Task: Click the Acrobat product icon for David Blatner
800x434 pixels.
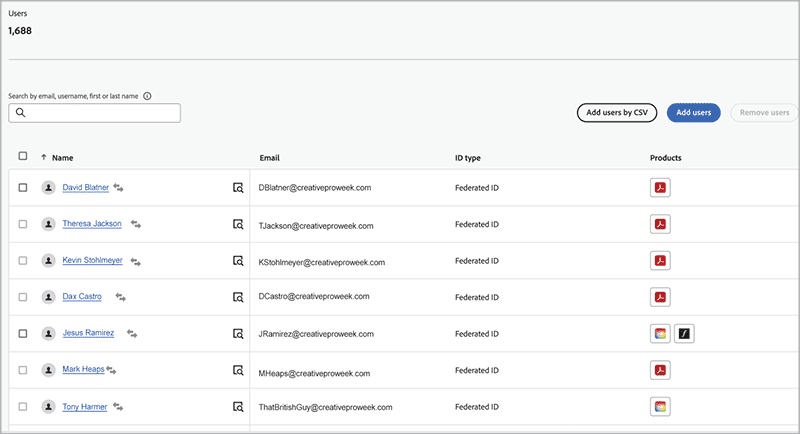Action: pos(660,188)
